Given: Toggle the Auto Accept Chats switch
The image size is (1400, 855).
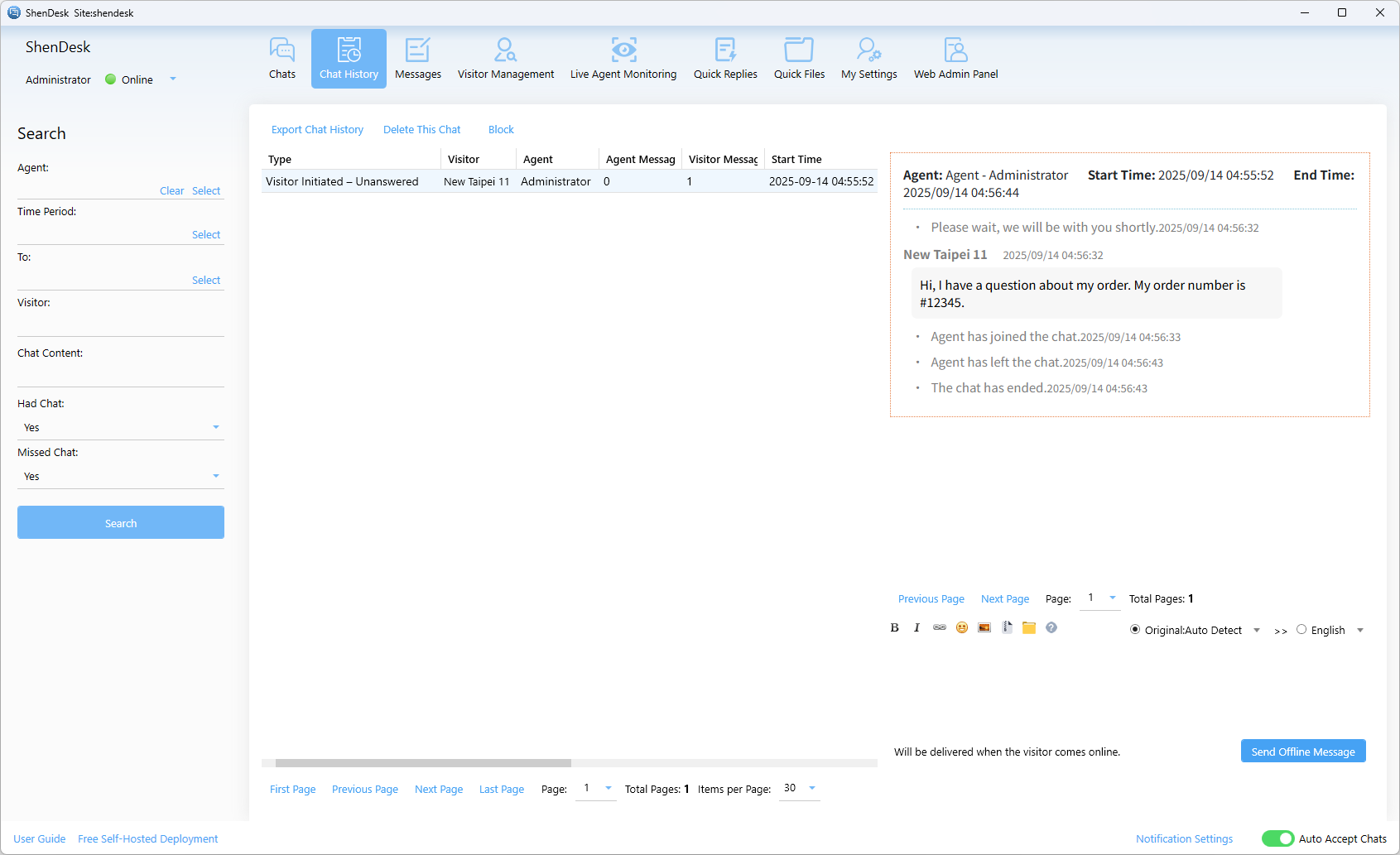Looking at the screenshot, I should pos(1277,838).
